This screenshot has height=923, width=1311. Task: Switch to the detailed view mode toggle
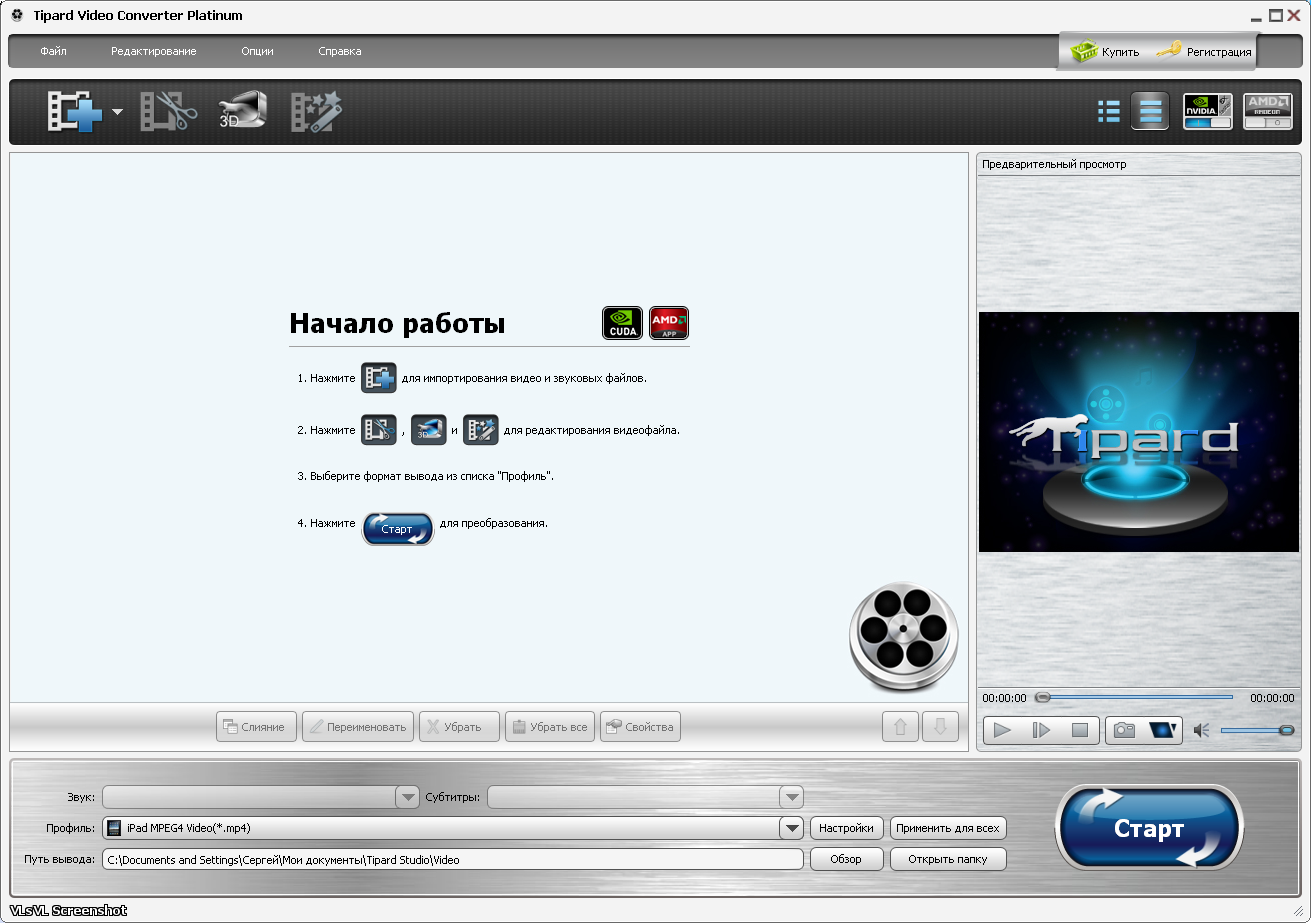coord(1150,111)
